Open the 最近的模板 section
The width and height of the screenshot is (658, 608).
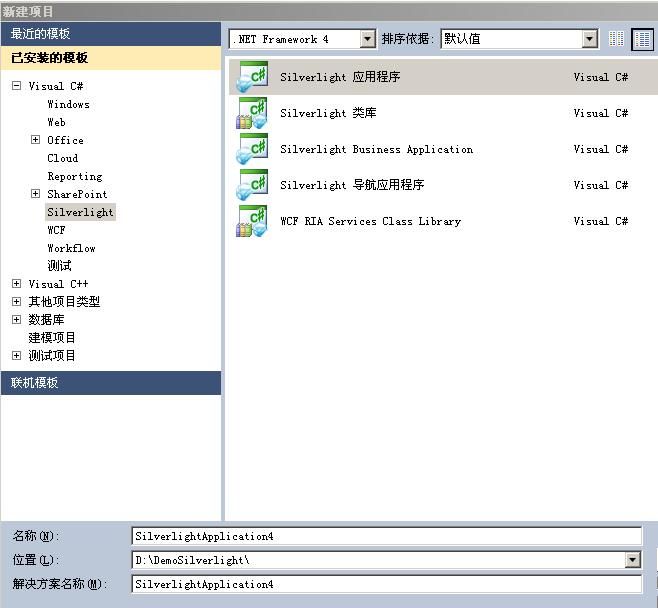(111, 34)
